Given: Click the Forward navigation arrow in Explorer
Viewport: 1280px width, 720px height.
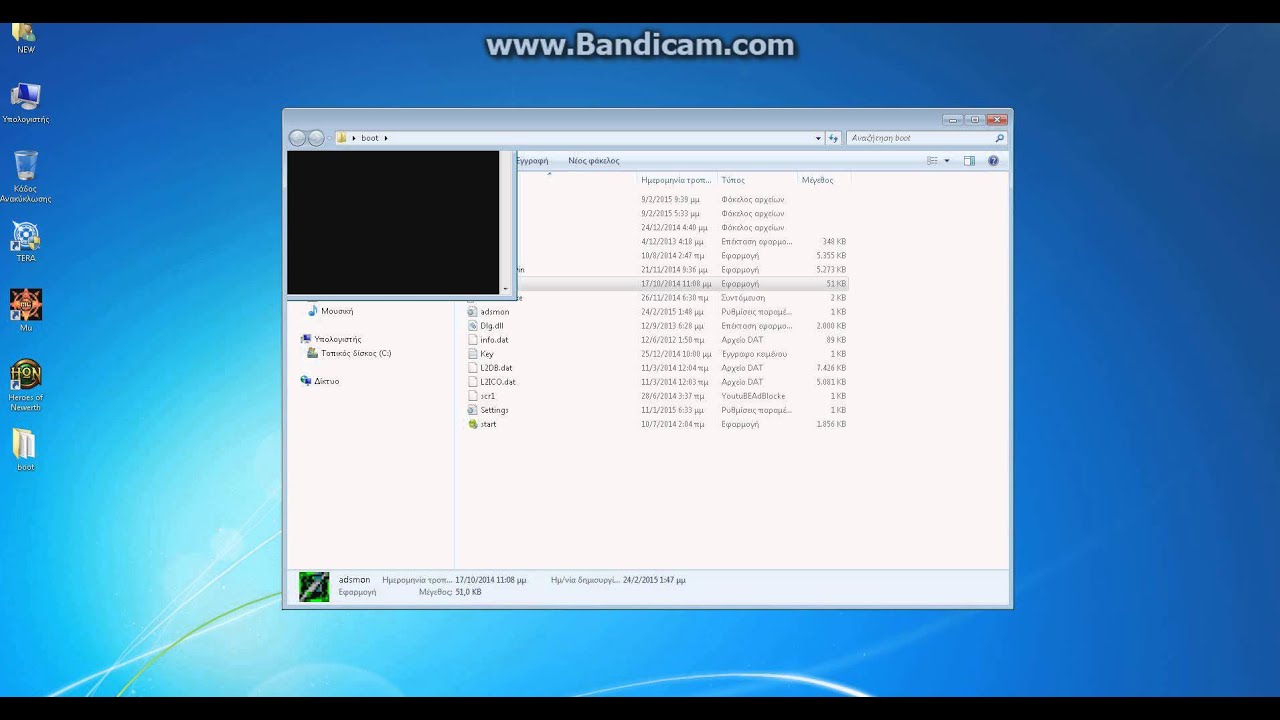Looking at the screenshot, I should point(316,138).
